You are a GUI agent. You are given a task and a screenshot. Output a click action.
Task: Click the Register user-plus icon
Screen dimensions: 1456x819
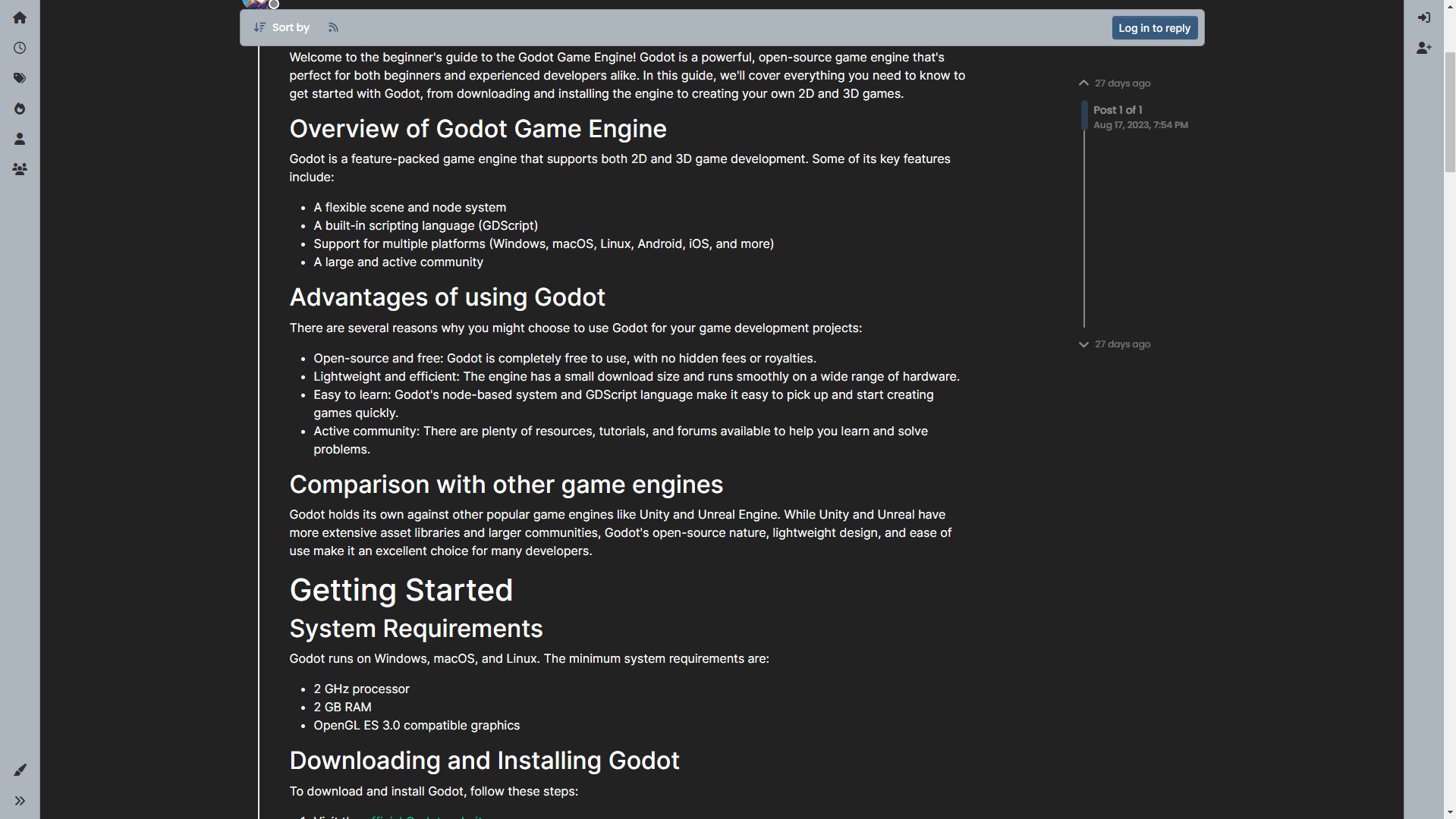[x=1423, y=48]
